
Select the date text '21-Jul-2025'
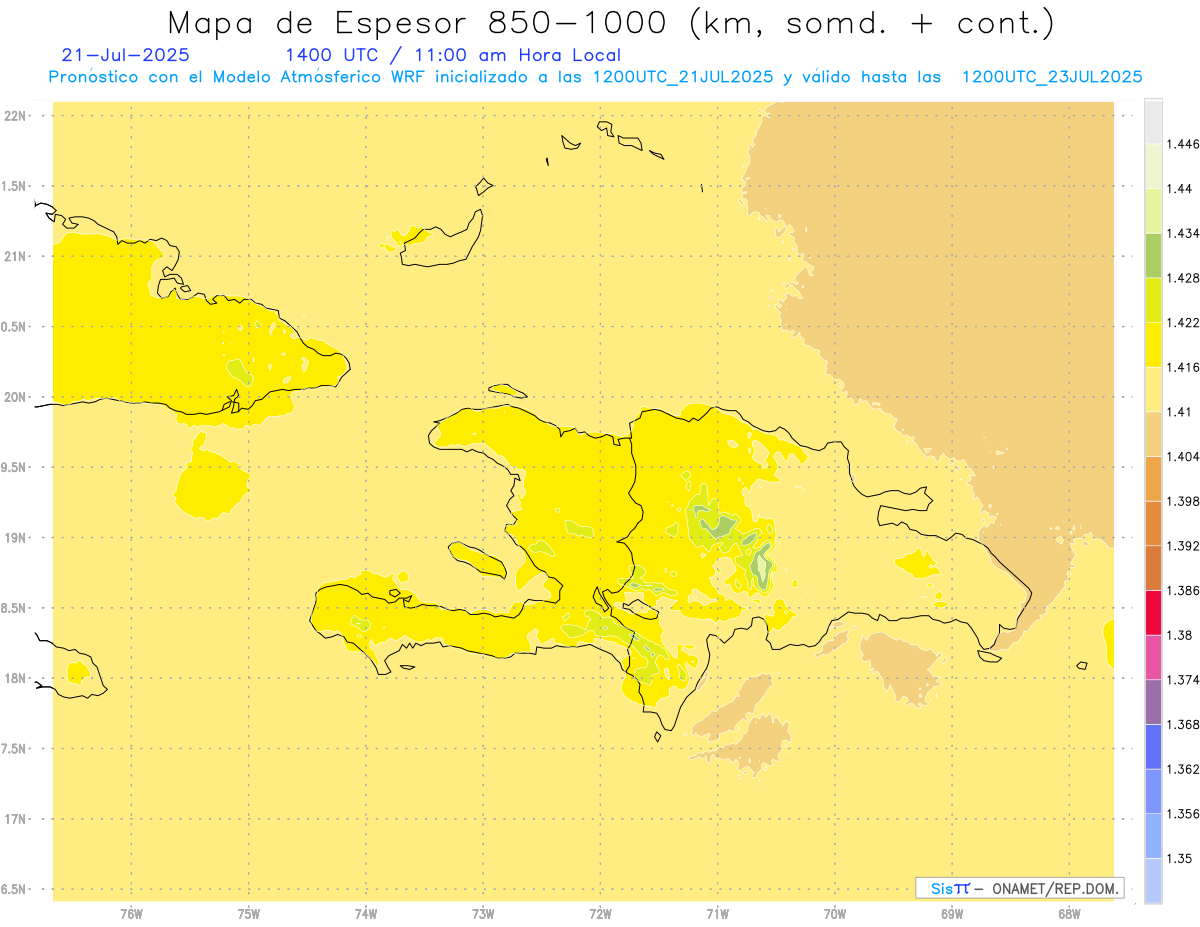click(x=125, y=55)
